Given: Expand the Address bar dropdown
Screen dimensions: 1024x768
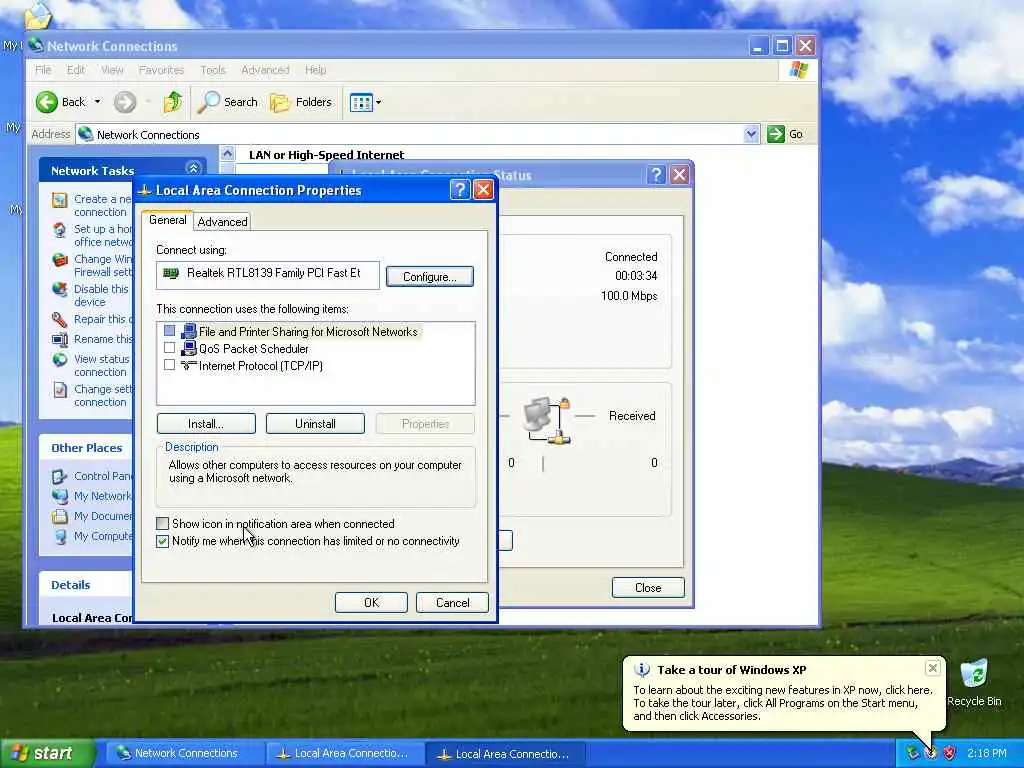Looking at the screenshot, I should (752, 135).
